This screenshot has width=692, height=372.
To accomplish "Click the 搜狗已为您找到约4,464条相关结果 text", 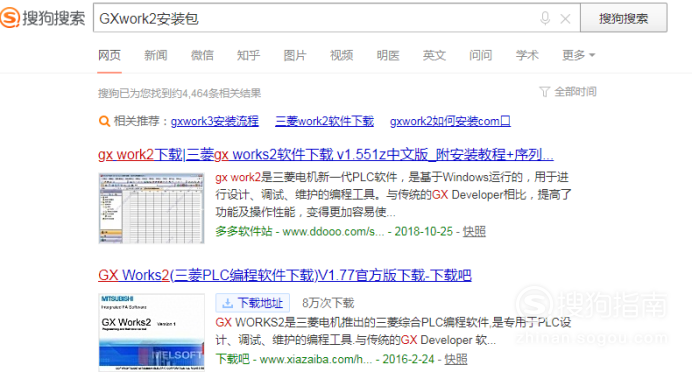I will 179,93.
